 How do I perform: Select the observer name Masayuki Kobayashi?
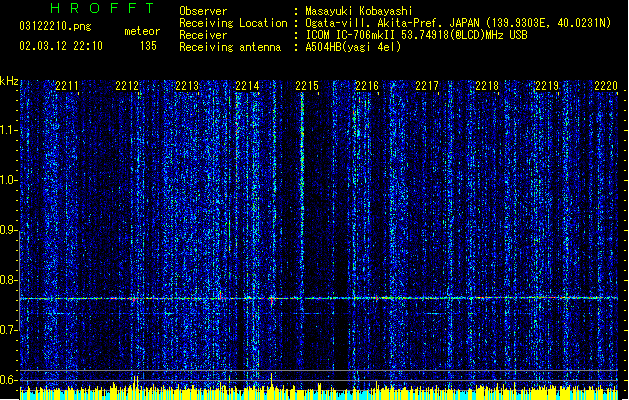tap(359, 11)
